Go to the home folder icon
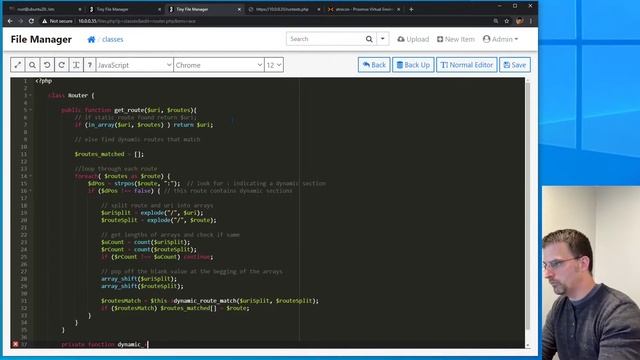 (x=91, y=39)
